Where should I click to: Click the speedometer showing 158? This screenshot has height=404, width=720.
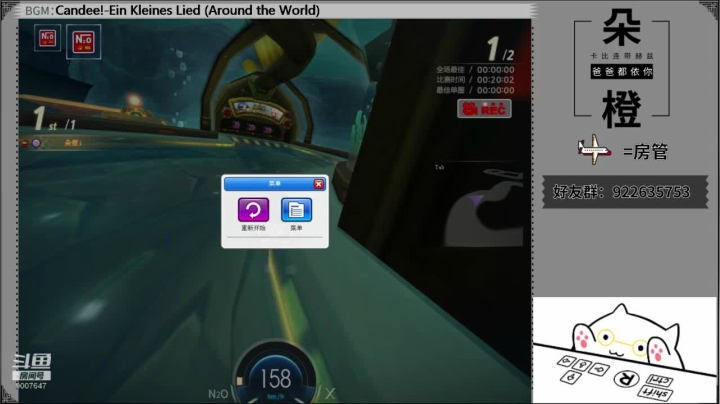[x=276, y=377]
